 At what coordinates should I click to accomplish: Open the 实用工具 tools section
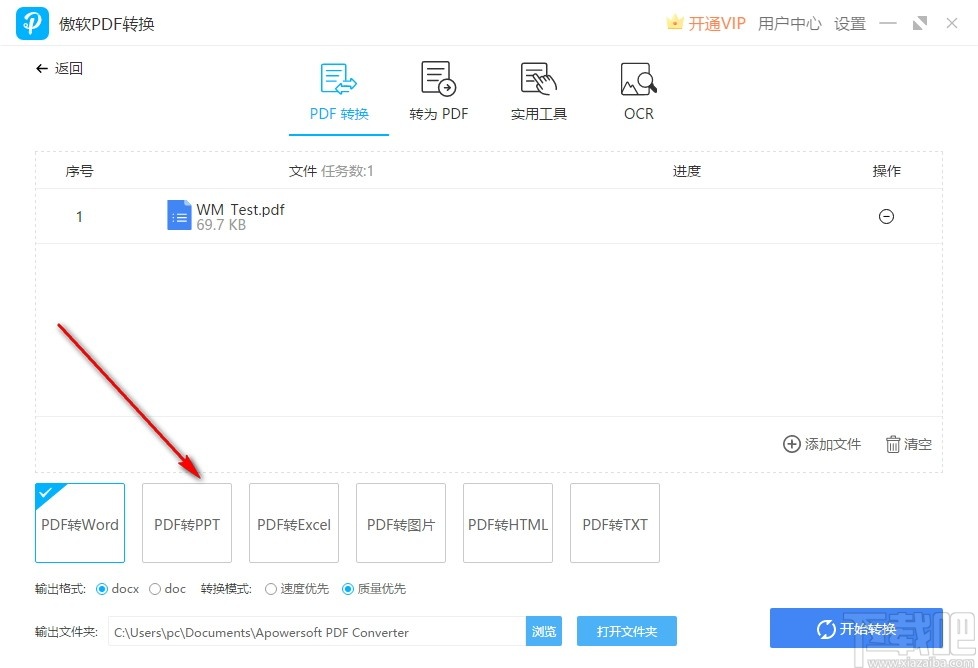click(x=537, y=90)
